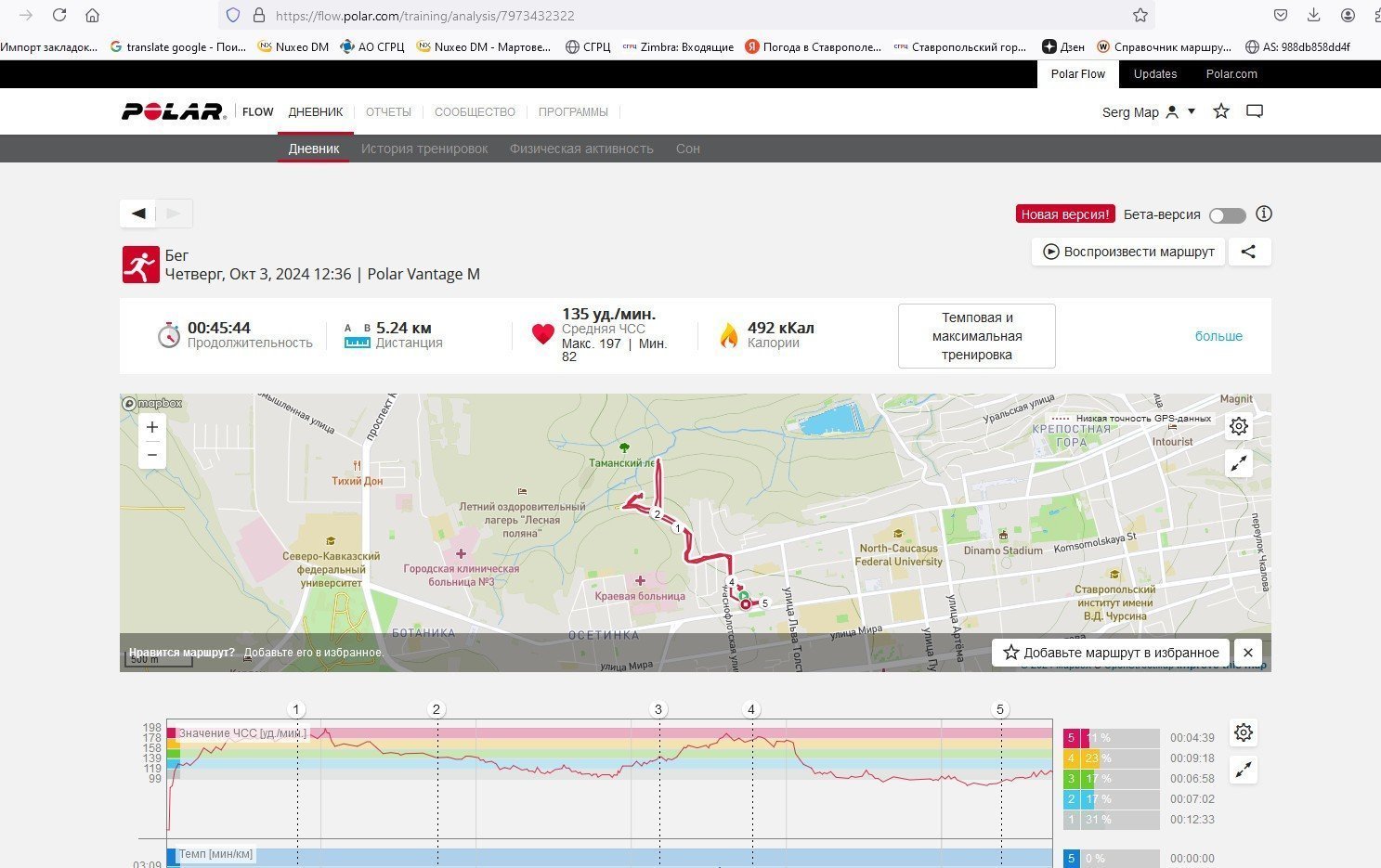The image size is (1381, 868).
Task: Expand the map to fullscreen
Action: [1239, 463]
